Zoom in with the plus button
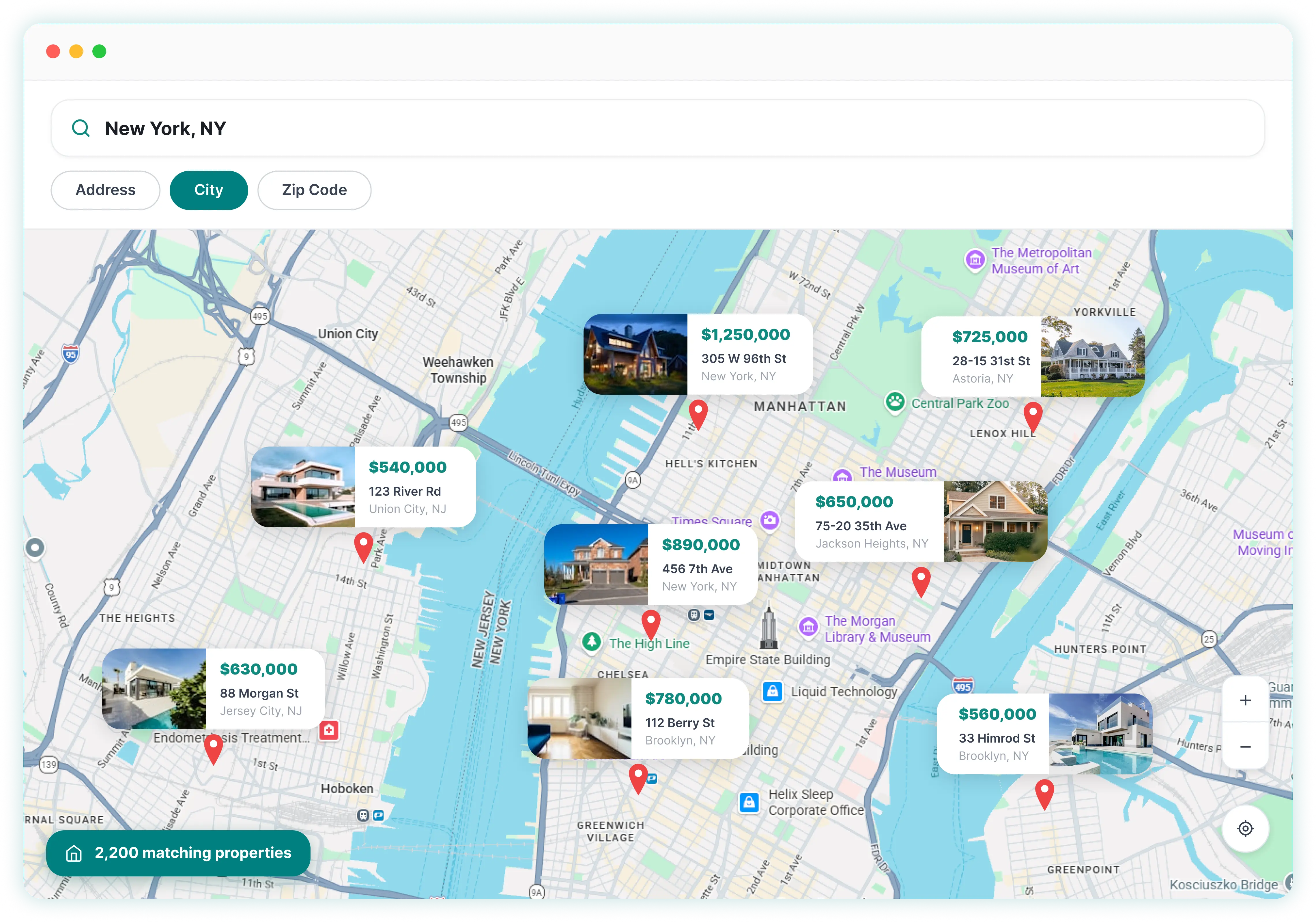The width and height of the screenshot is (1316, 922). pyautogui.click(x=1245, y=700)
